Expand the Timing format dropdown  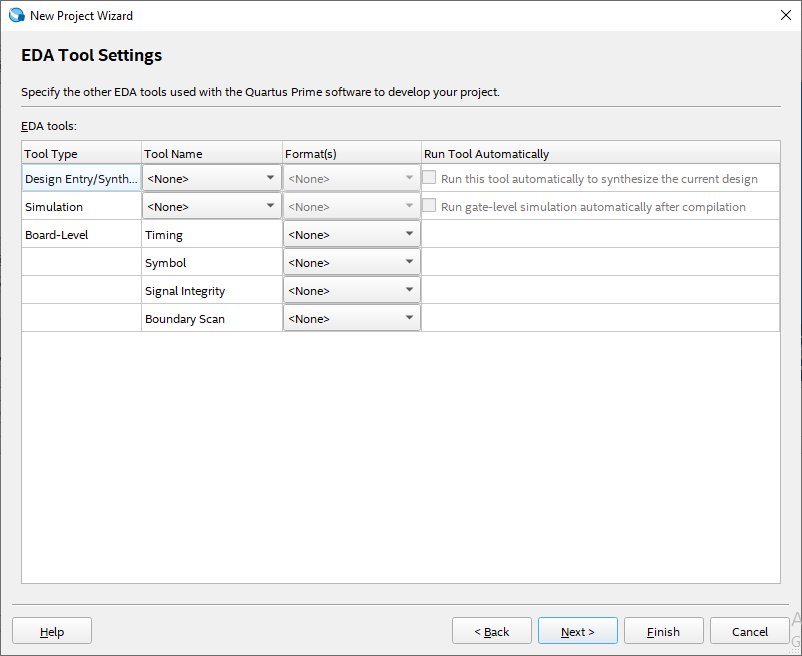pos(351,234)
